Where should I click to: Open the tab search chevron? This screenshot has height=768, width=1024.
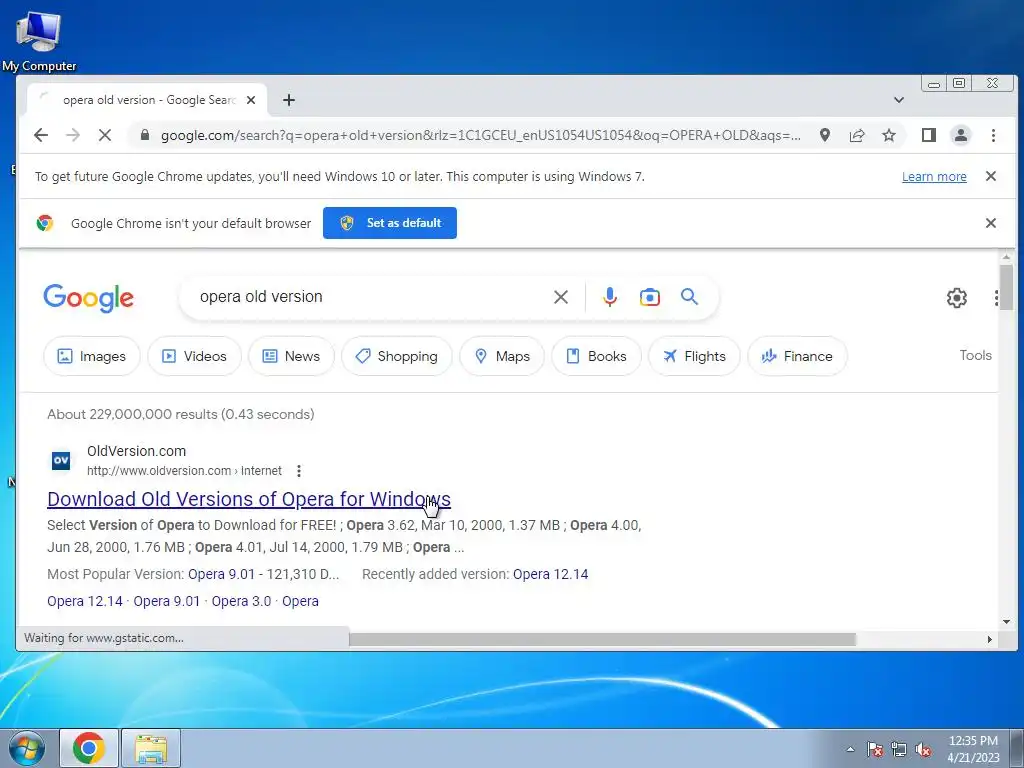[899, 100]
